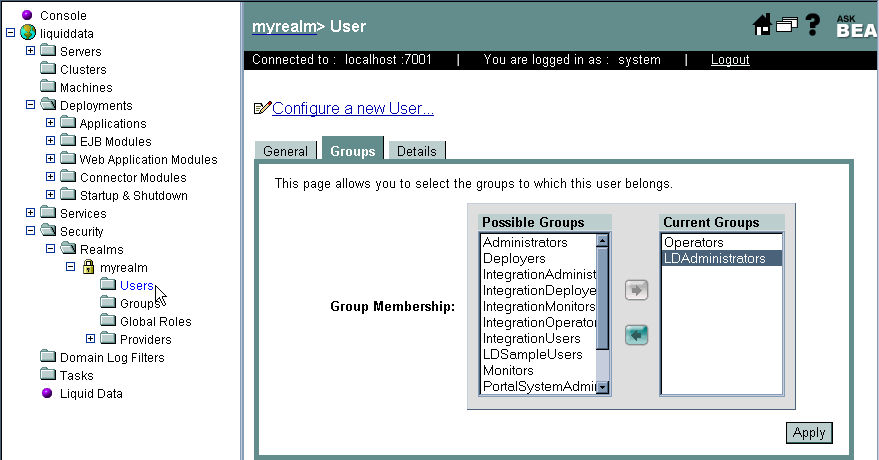Open the Details tab
Viewport: 879px width, 460px height.
417,151
